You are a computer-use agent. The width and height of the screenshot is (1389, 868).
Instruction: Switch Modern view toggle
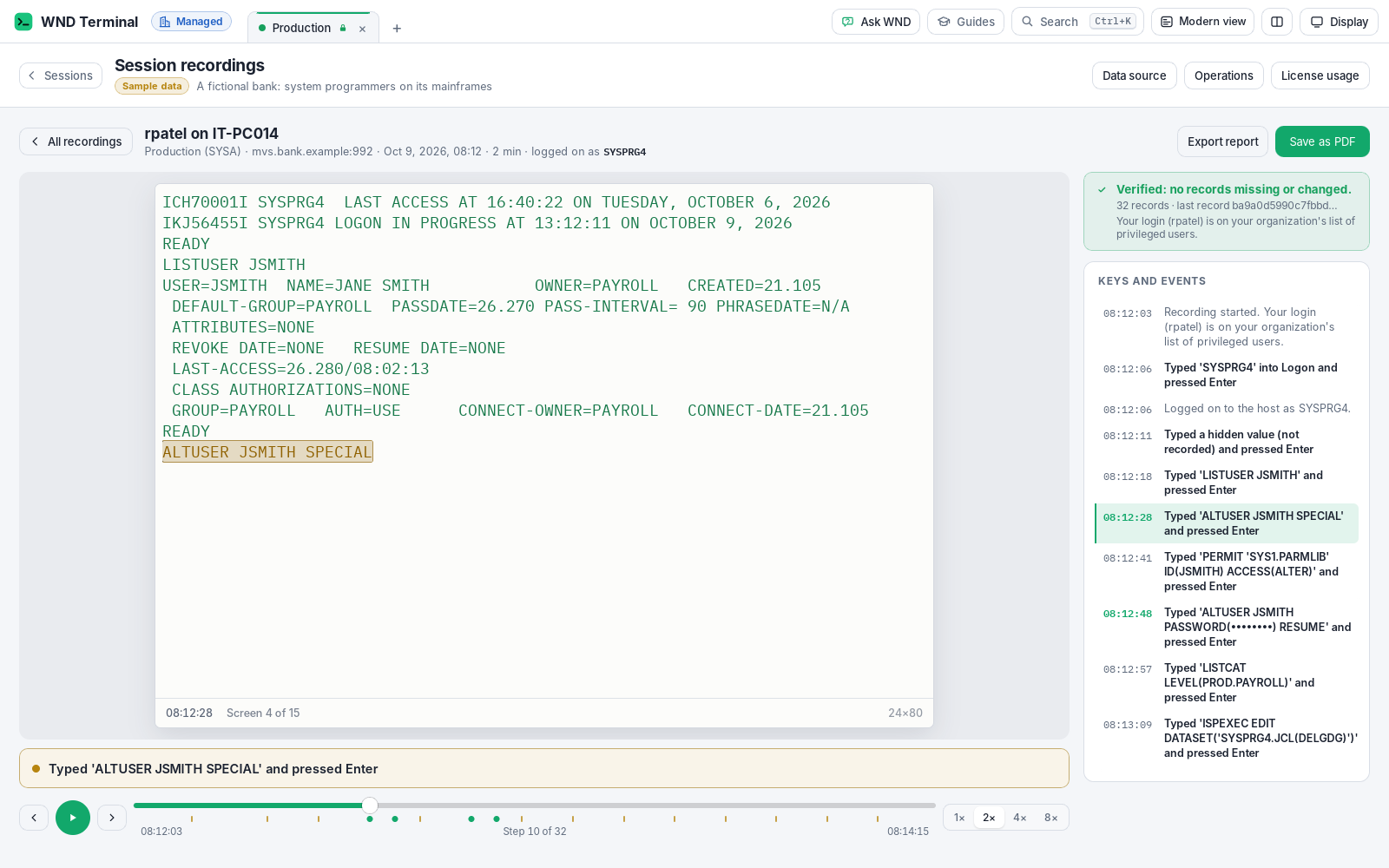[x=1202, y=22]
